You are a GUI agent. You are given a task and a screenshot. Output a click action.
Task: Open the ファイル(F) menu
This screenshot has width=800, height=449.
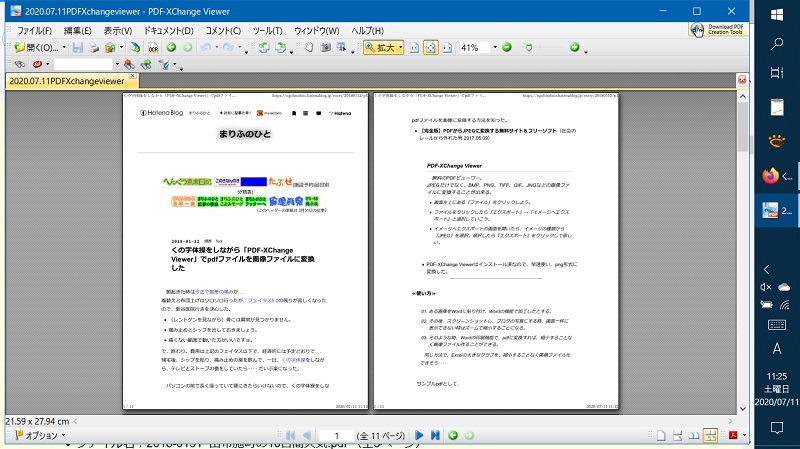(x=34, y=31)
